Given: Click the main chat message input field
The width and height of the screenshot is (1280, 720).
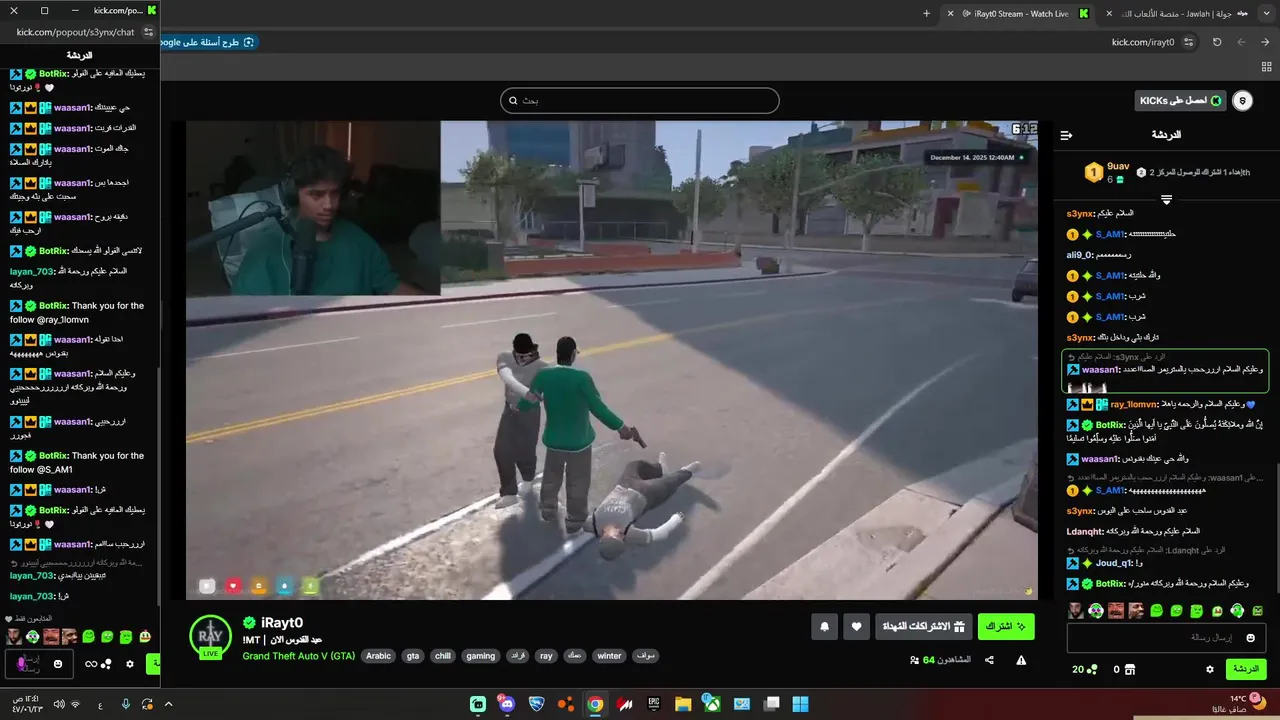Looking at the screenshot, I should tap(1167, 637).
